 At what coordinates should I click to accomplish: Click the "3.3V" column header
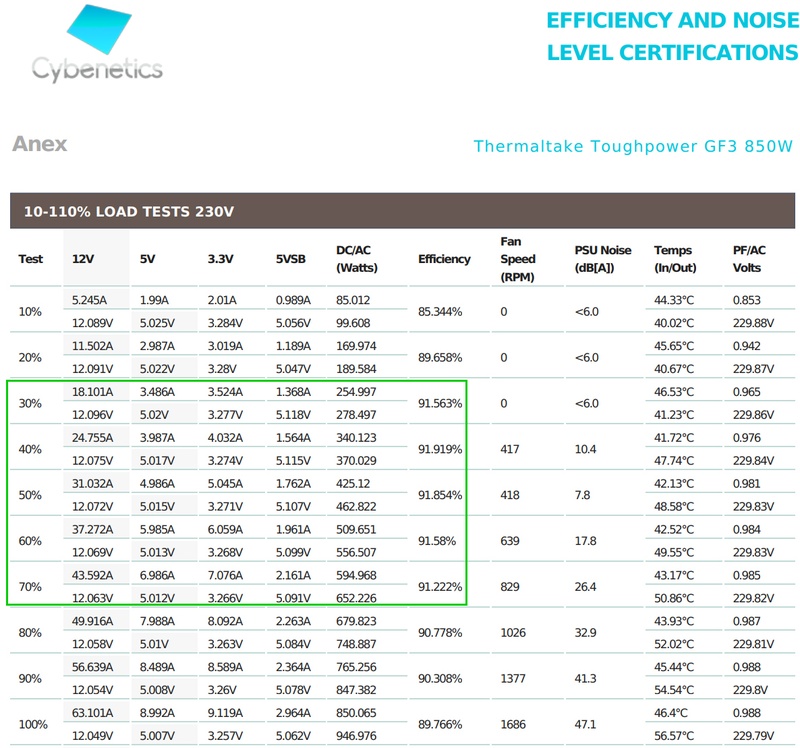coord(220,259)
